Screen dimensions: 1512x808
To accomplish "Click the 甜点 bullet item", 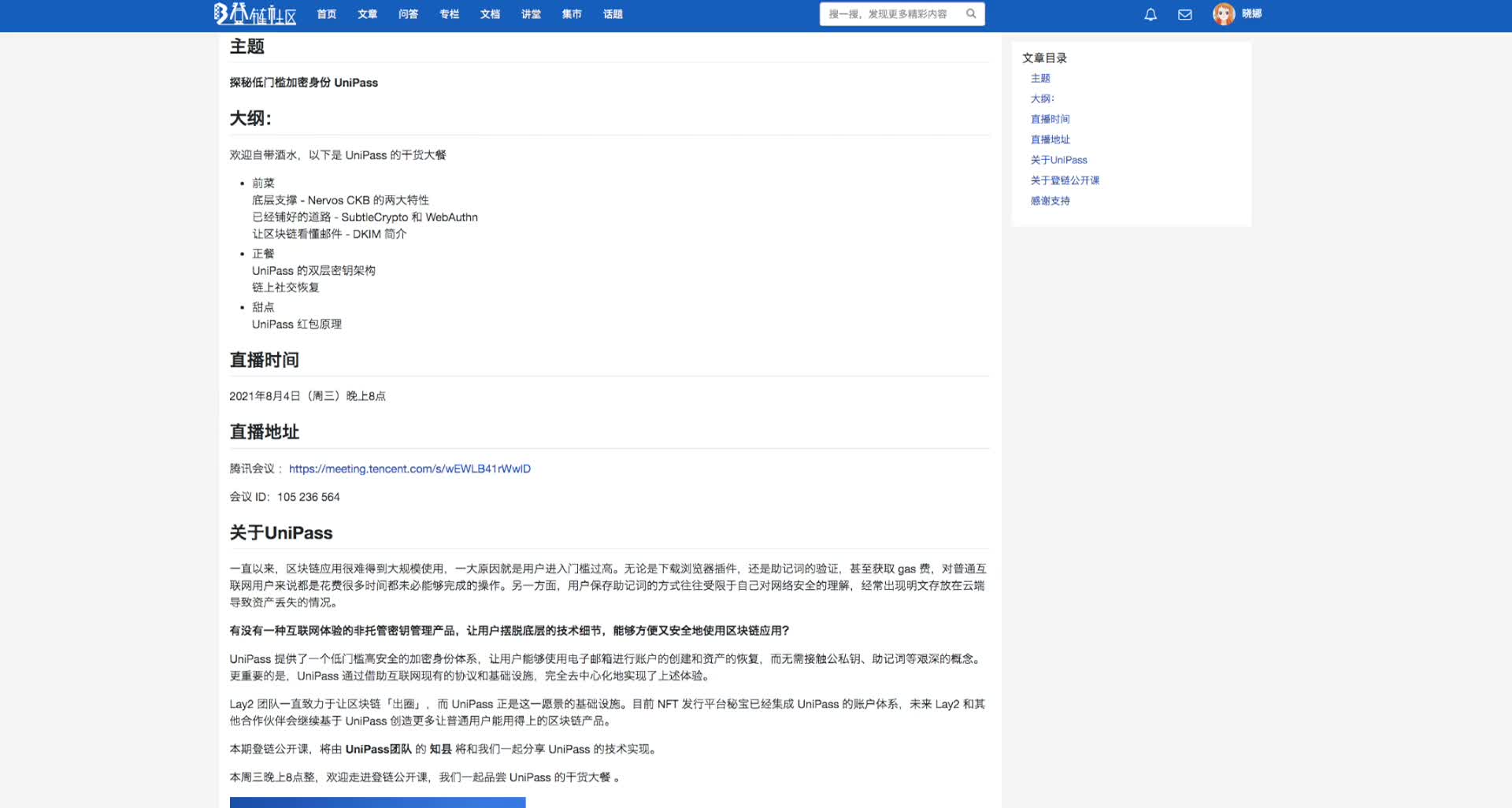I will (x=263, y=307).
